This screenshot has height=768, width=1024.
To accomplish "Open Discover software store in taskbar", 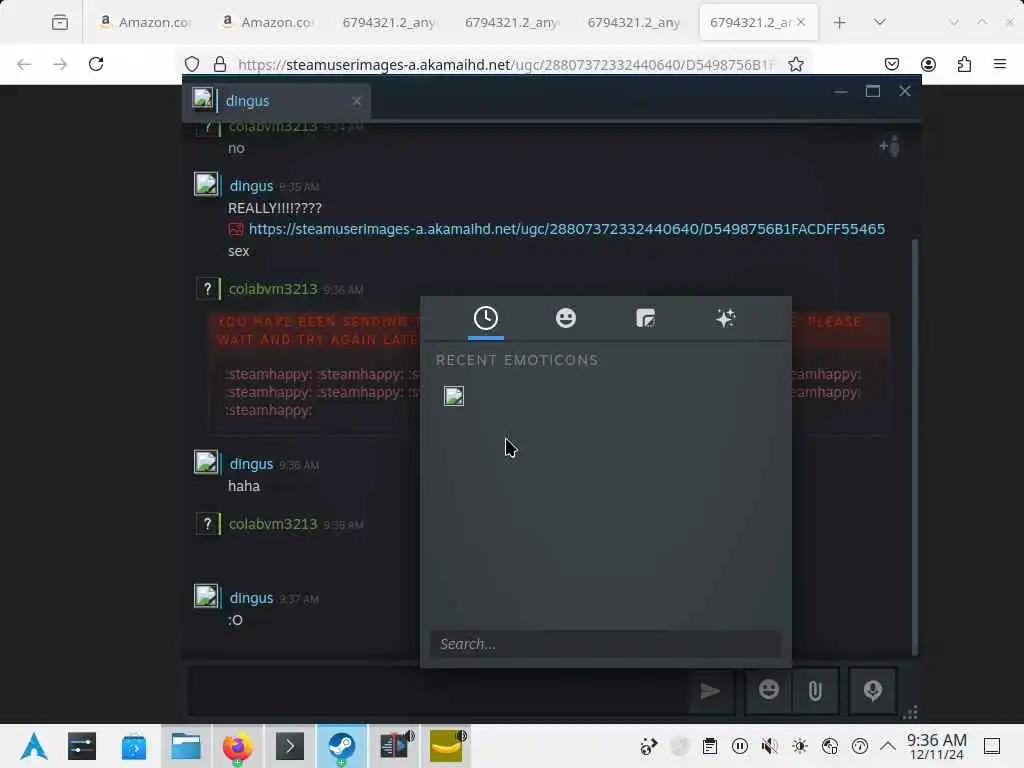I will [x=134, y=746].
